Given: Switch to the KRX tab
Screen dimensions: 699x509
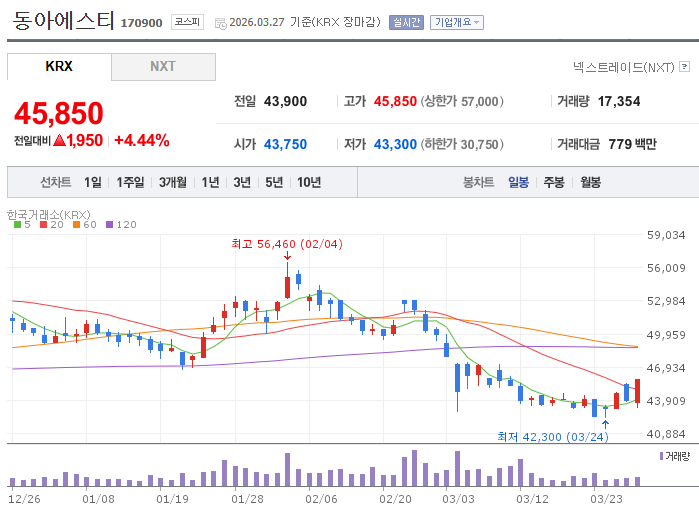Looking at the screenshot, I should [59, 66].
